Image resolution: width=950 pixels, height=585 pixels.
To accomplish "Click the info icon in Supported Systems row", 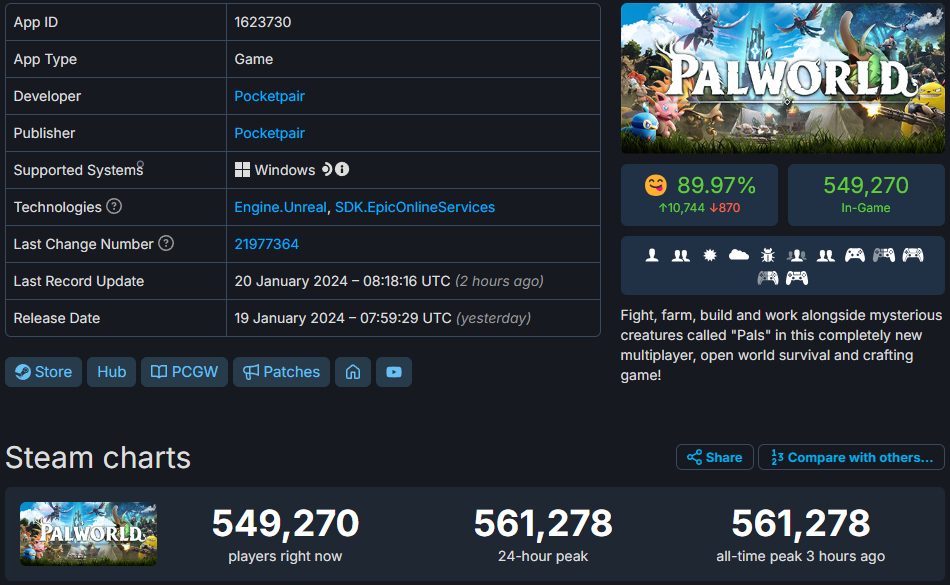I will point(342,170).
